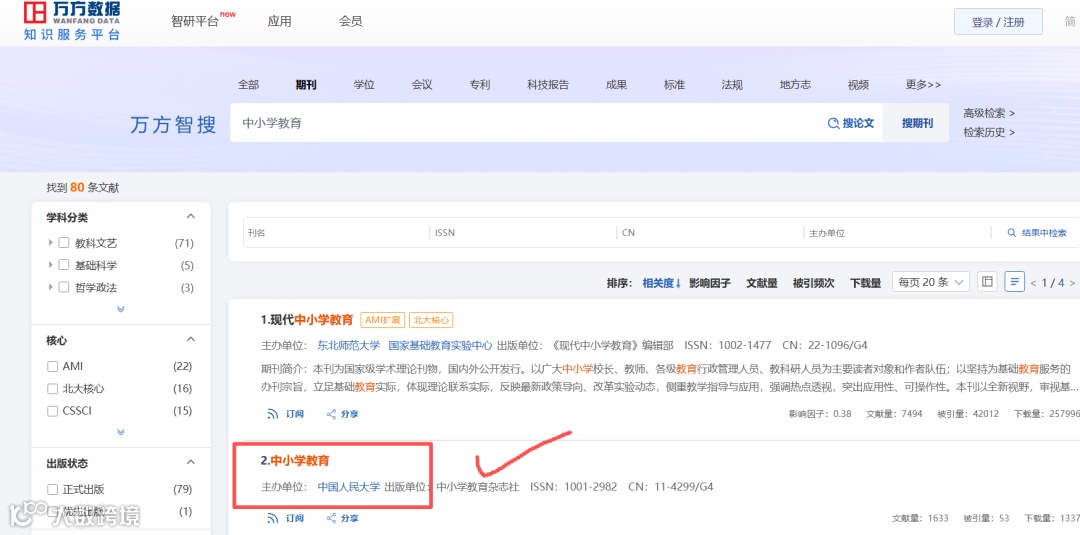
Task: Open the 会员 top menu
Action: [x=351, y=21]
